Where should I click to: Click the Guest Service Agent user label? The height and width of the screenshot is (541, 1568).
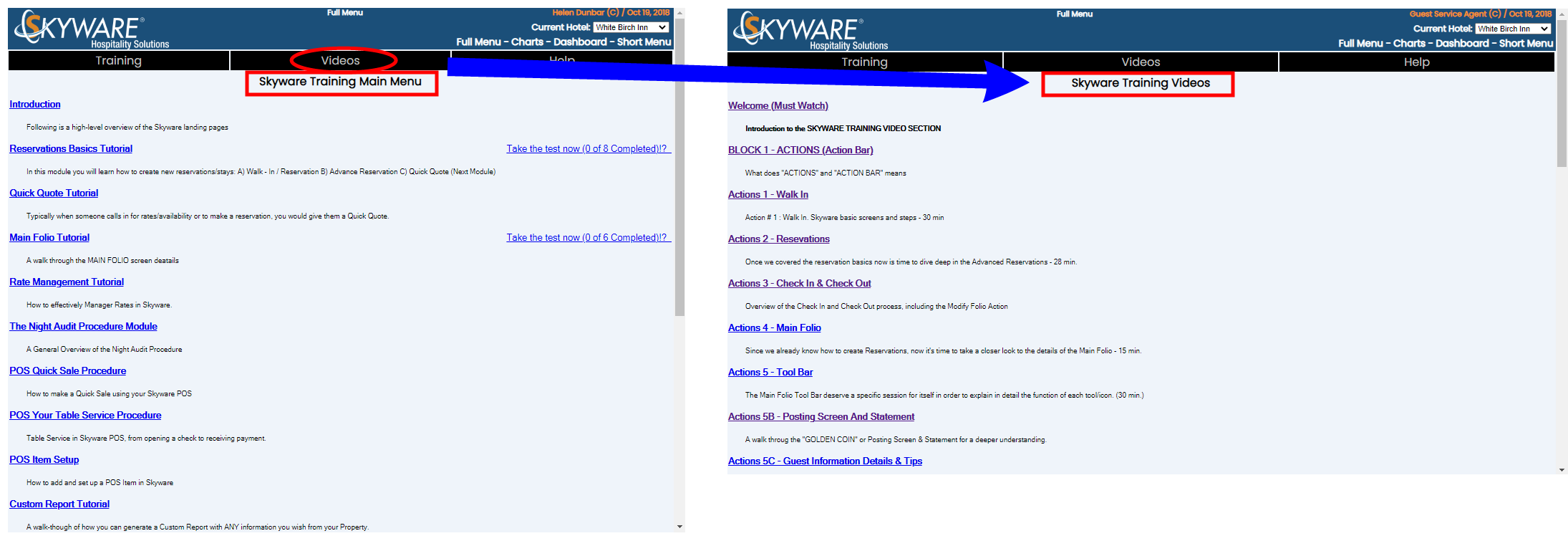(x=1481, y=14)
